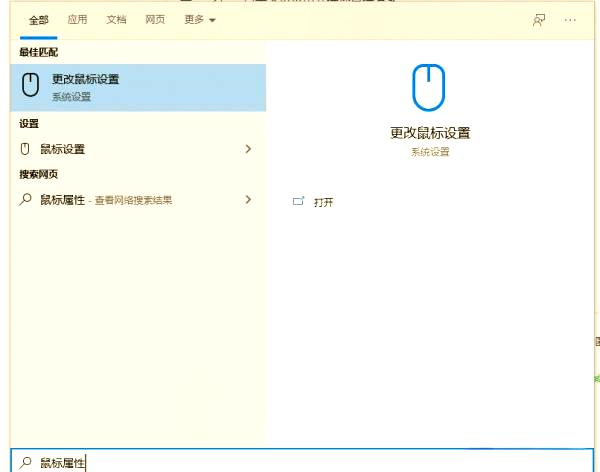The height and width of the screenshot is (472, 600).
Task: Click the mouse icon in best match result
Action: click(x=31, y=87)
